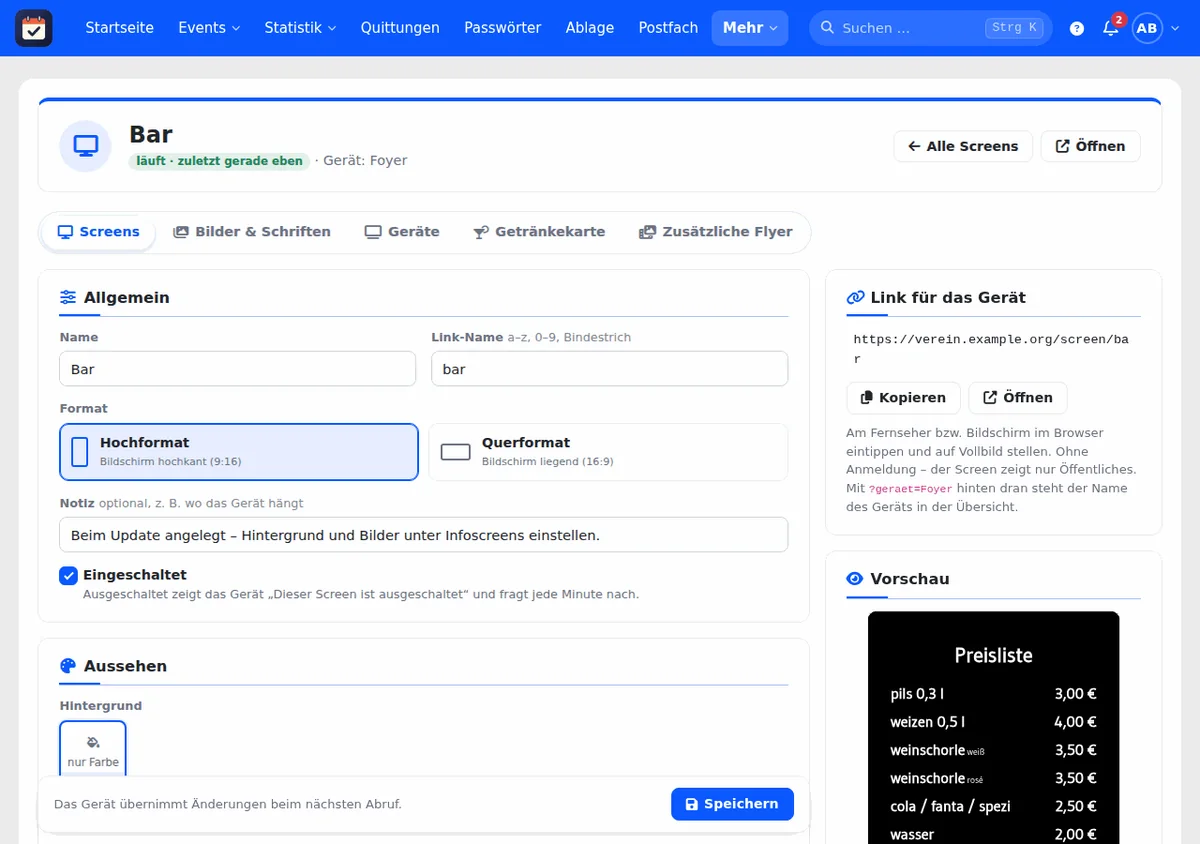
Task: Choose the Querformat format option
Action: point(609,452)
